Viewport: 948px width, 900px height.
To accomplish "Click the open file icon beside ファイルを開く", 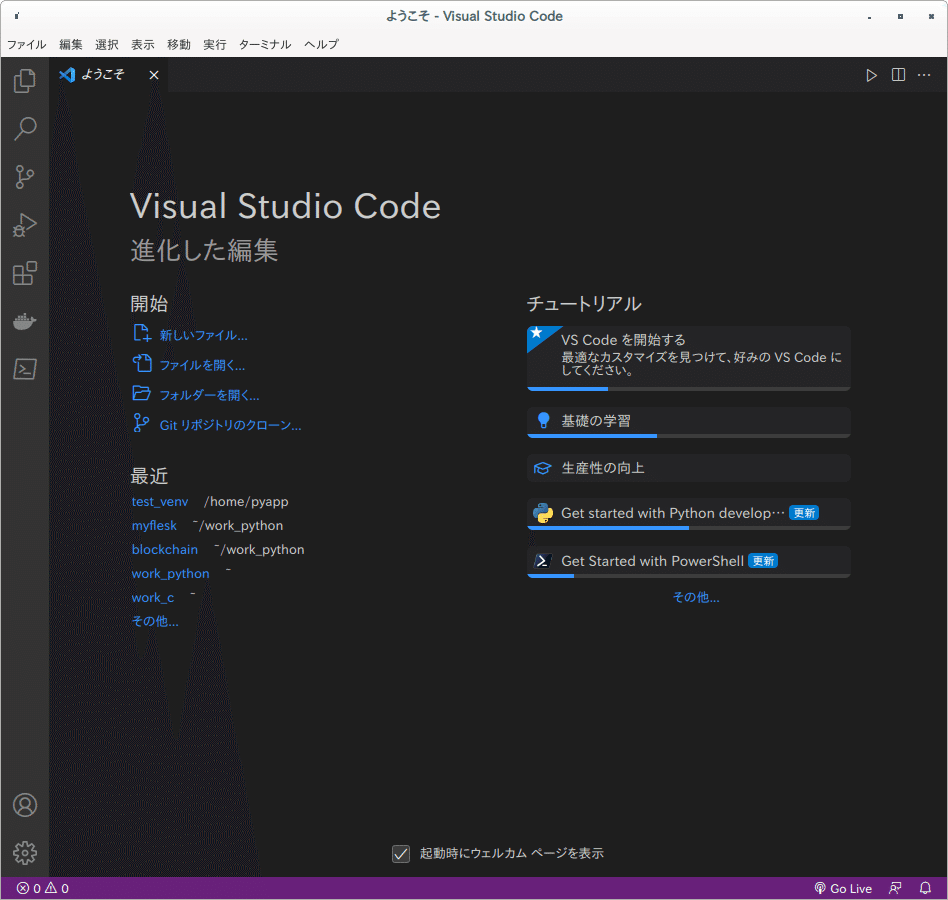I will pos(141,363).
